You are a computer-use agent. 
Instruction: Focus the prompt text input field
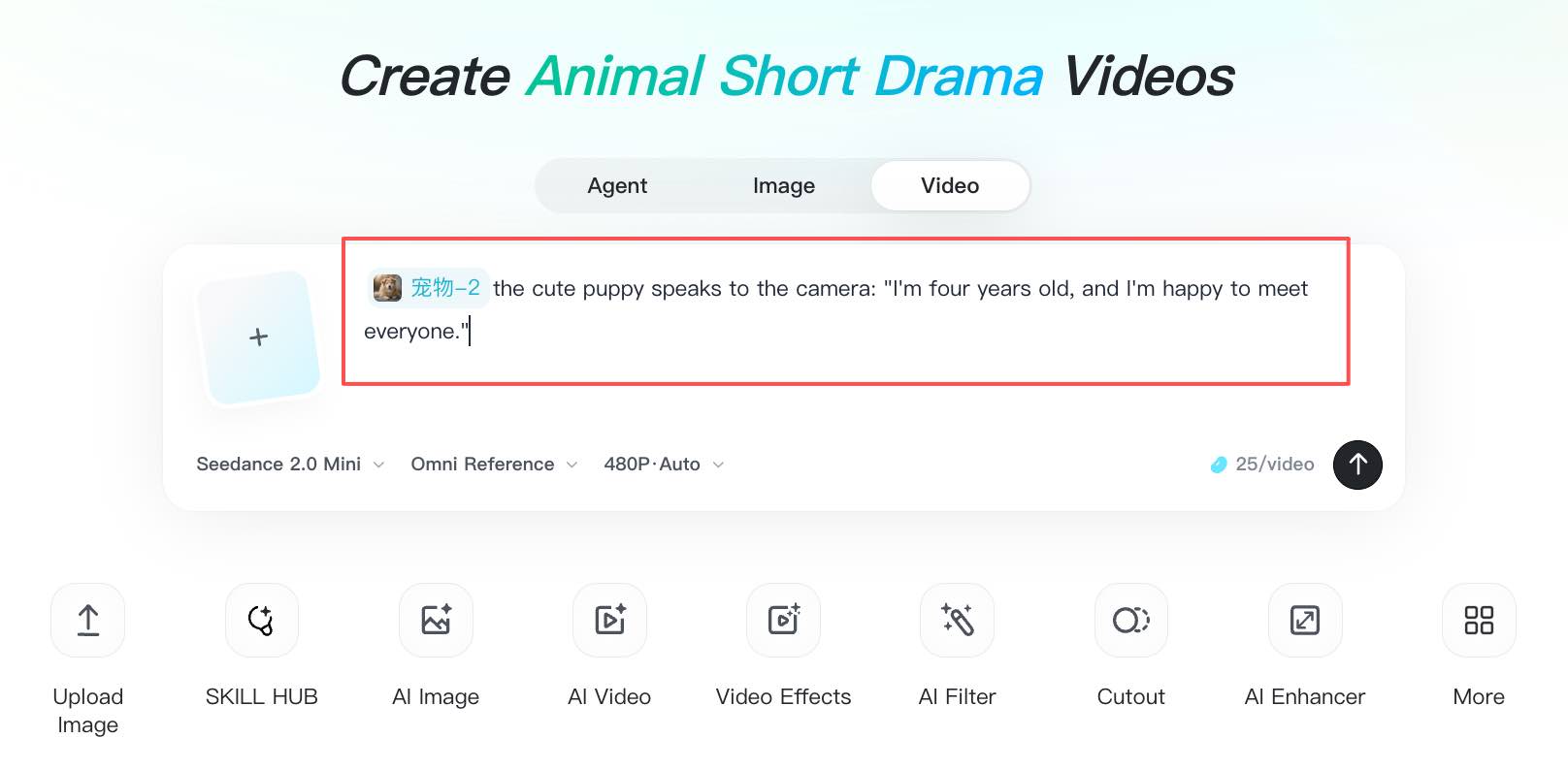click(x=846, y=311)
